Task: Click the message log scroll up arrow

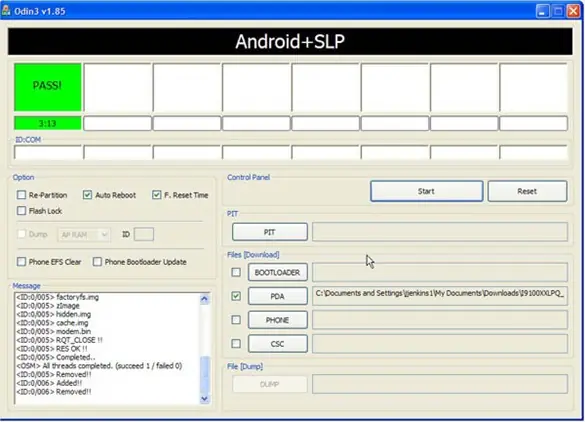Action: tap(204, 299)
